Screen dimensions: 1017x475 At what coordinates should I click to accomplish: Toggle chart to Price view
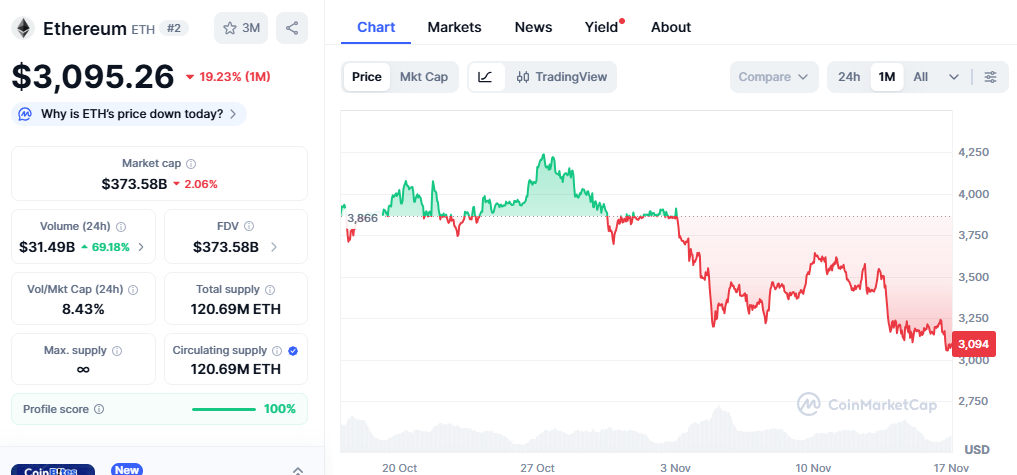tap(367, 77)
